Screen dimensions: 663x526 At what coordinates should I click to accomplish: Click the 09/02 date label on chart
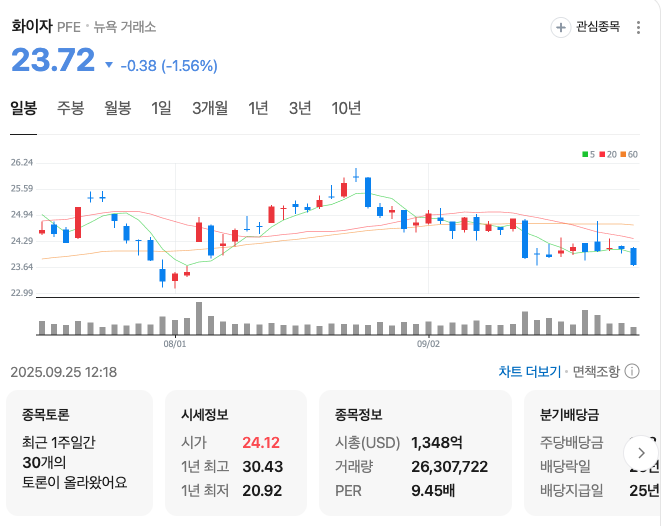click(428, 344)
